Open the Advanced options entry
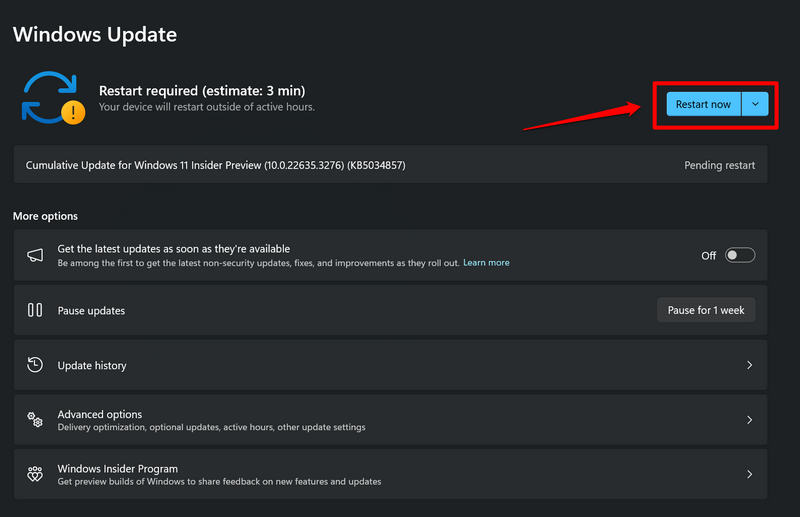Screen dimensions: 800x517 [100, 414]
